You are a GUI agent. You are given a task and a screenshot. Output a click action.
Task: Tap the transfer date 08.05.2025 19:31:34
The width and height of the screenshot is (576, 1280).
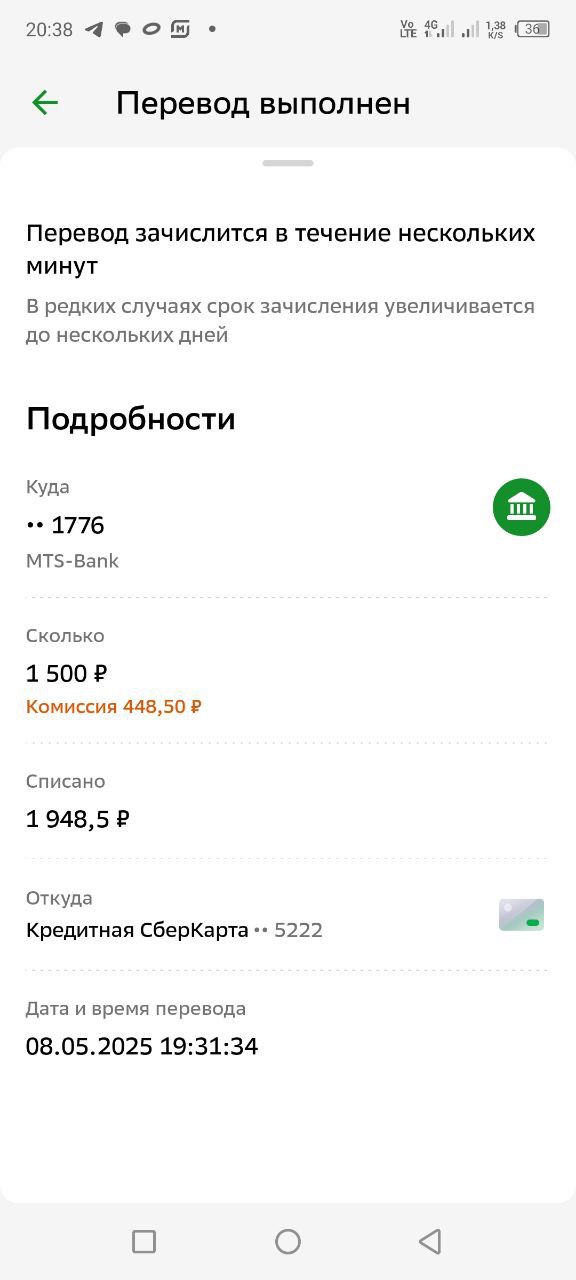click(142, 1047)
